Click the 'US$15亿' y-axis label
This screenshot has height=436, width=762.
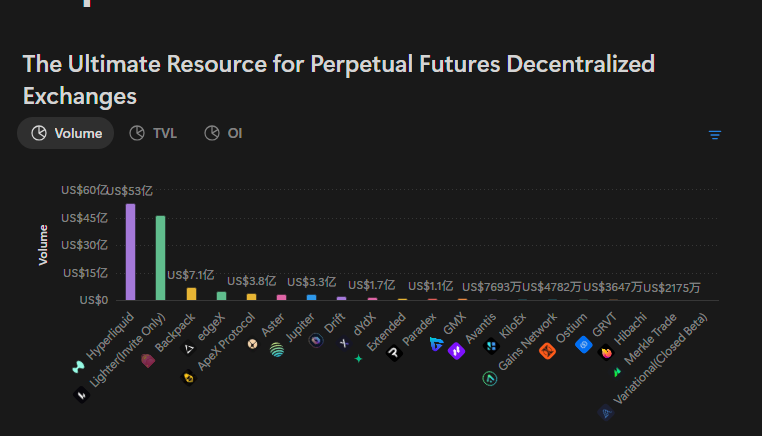(85, 273)
